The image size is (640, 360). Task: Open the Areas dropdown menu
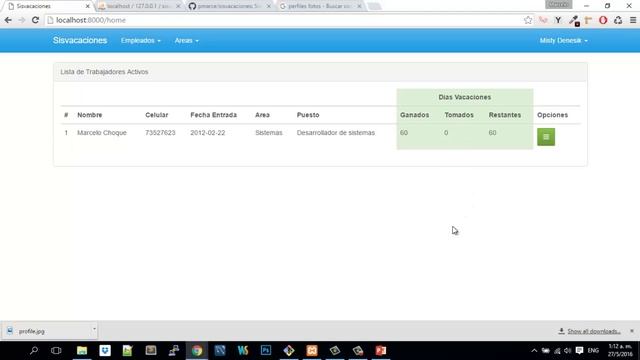[x=187, y=40]
